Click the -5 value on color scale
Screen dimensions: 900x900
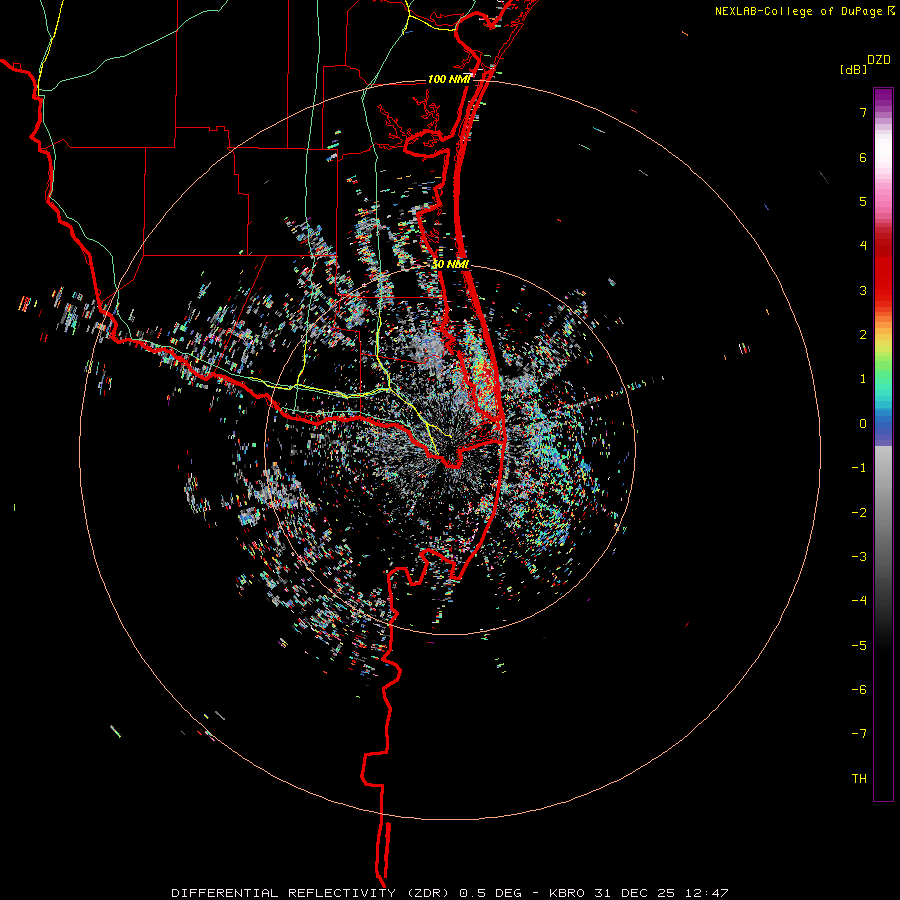(x=859, y=646)
